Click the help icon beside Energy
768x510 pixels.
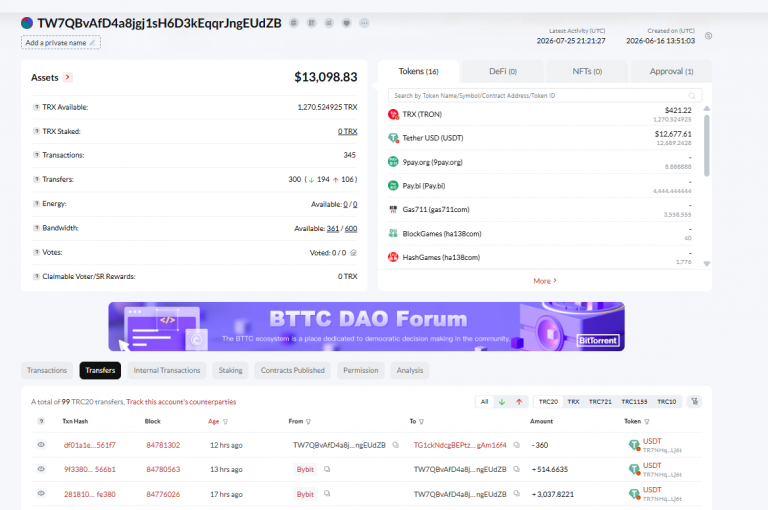(x=36, y=203)
